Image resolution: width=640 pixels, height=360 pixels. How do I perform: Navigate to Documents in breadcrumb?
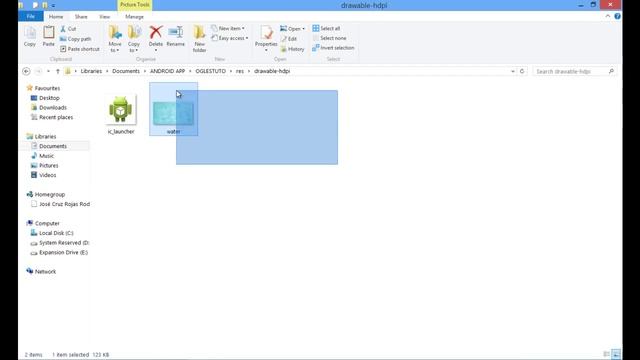point(126,71)
